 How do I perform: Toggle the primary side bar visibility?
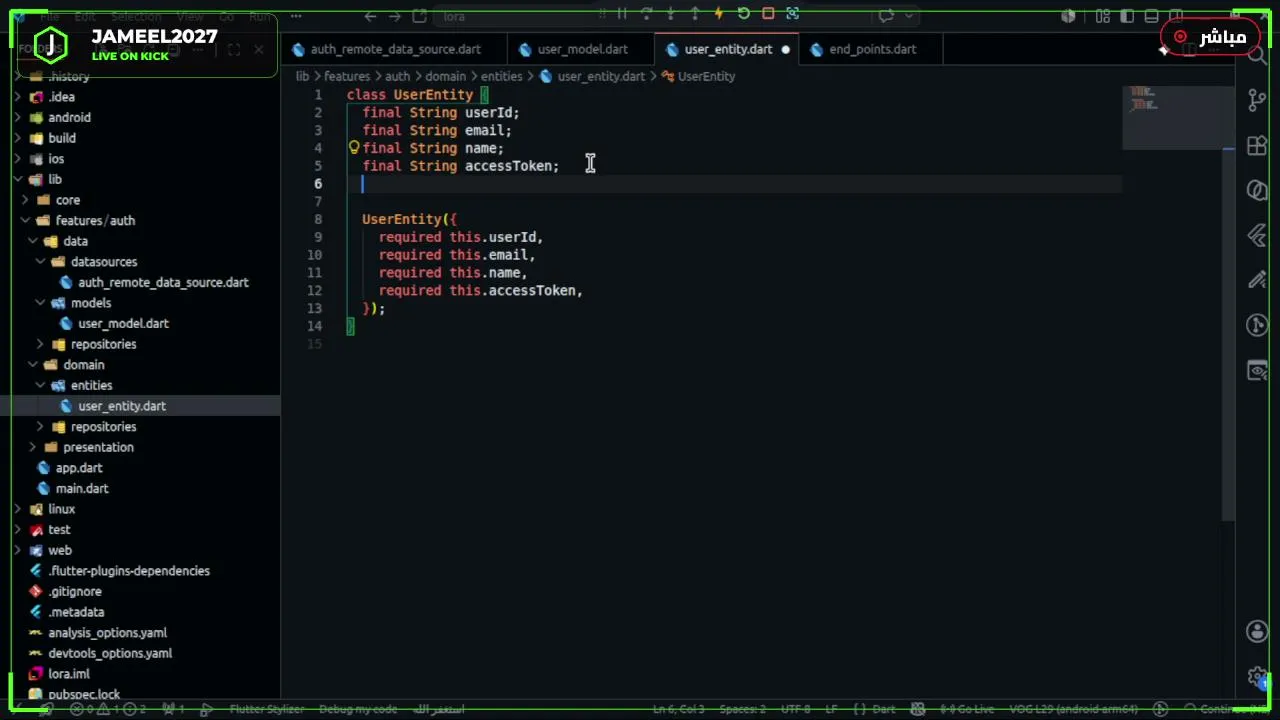pos(1127,16)
